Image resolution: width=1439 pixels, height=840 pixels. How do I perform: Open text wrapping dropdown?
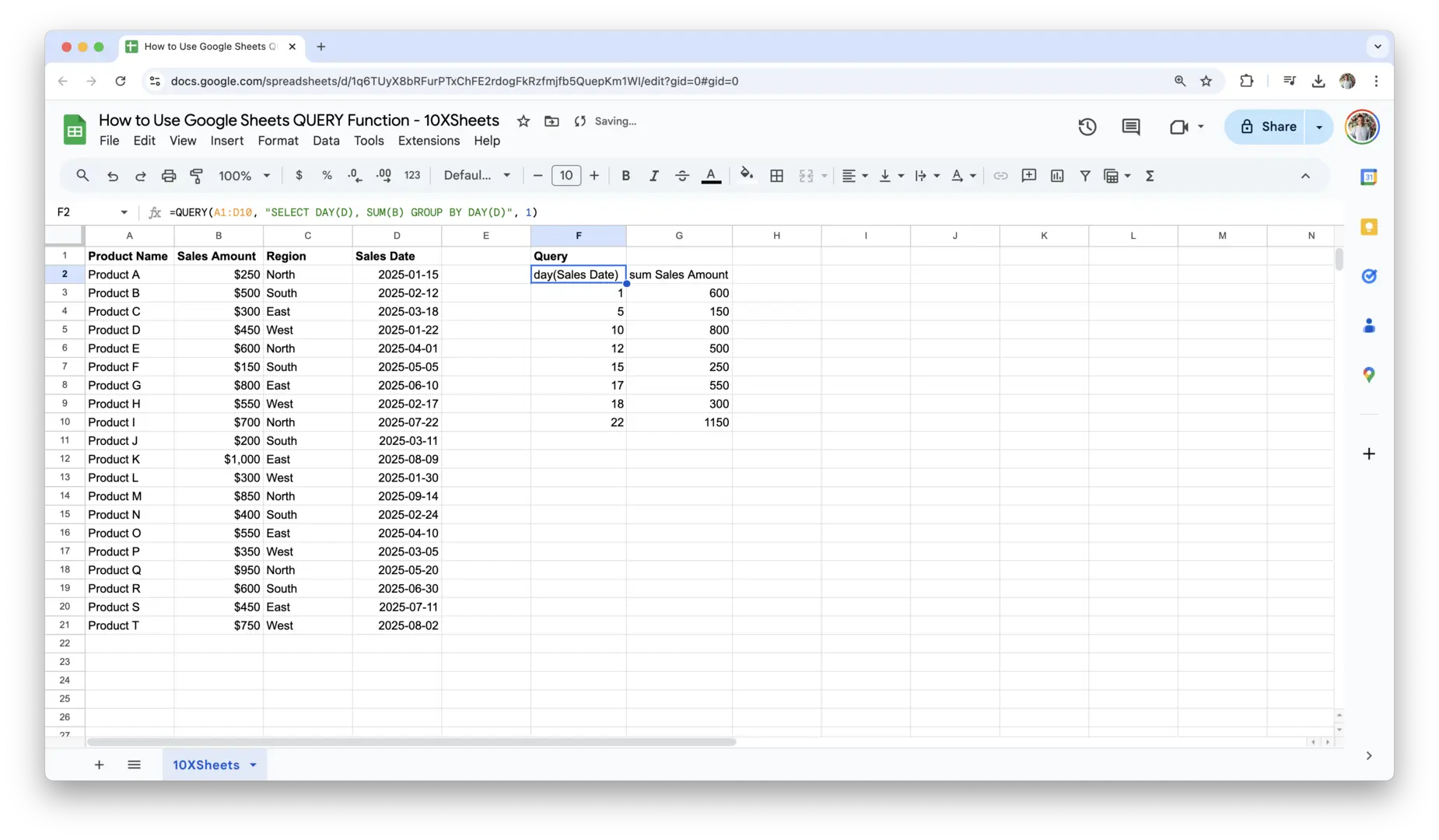click(x=927, y=176)
